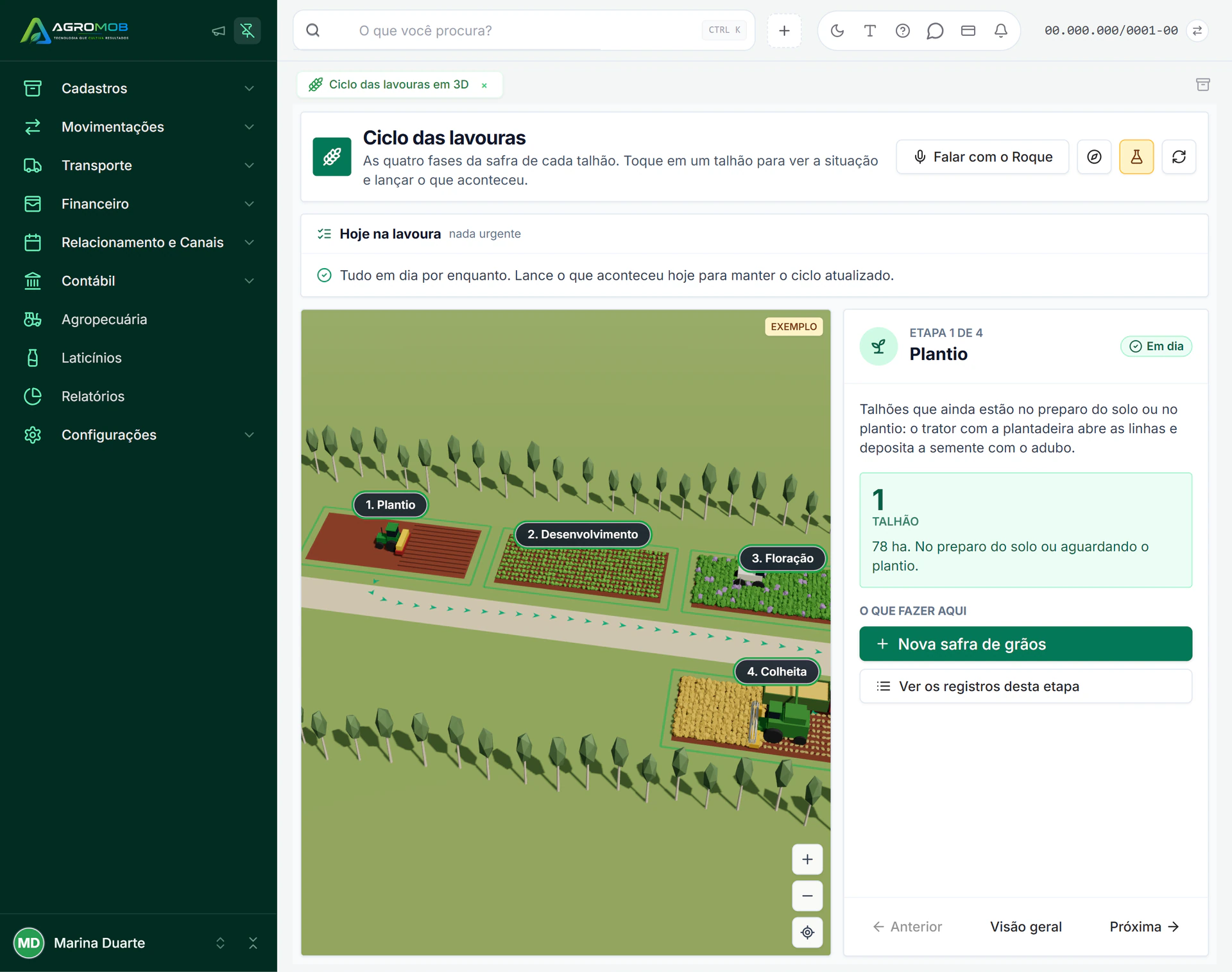Click the search magnifier icon
The width and height of the screenshot is (1232, 972).
312,30
